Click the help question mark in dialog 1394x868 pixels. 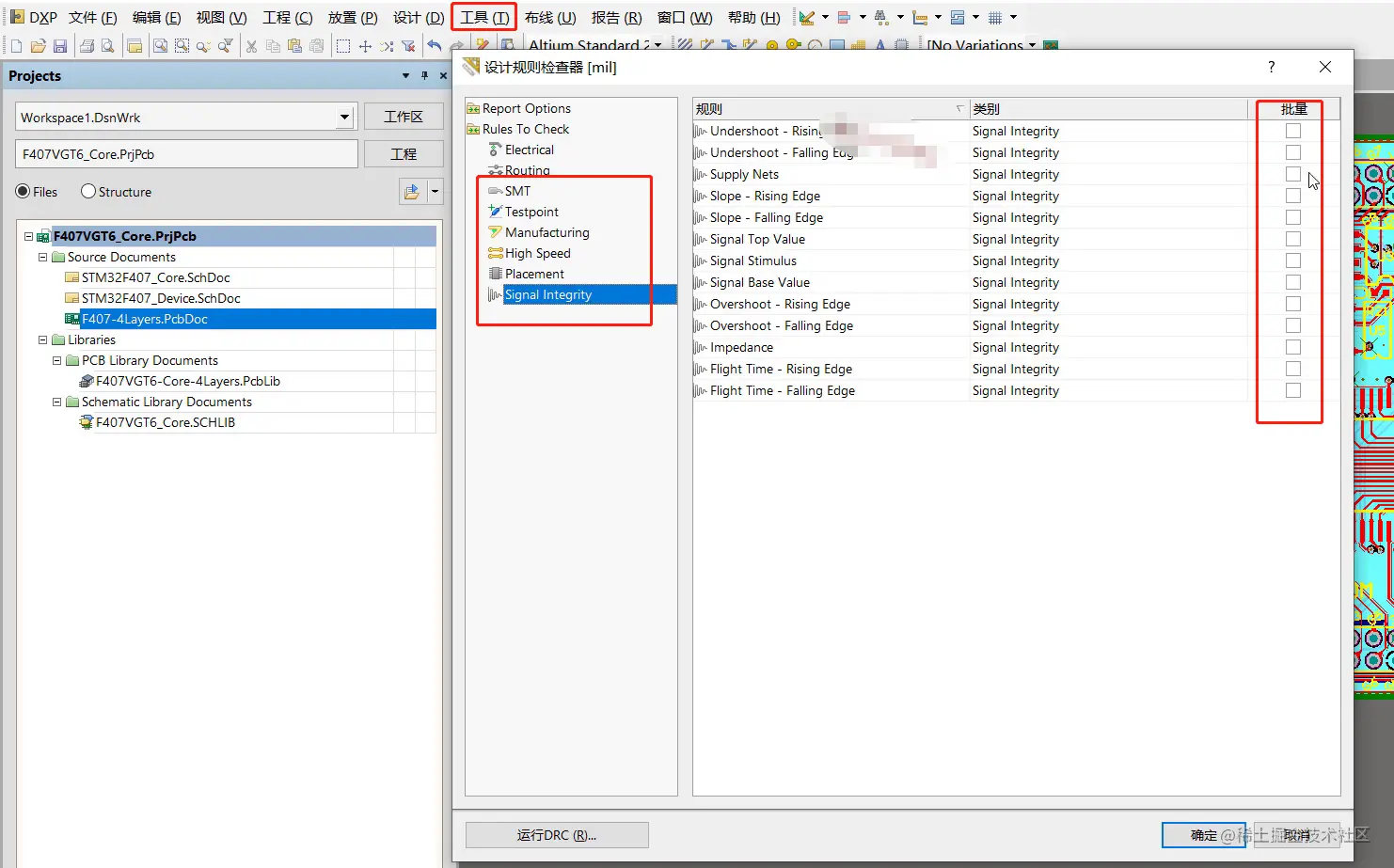pos(1271,67)
